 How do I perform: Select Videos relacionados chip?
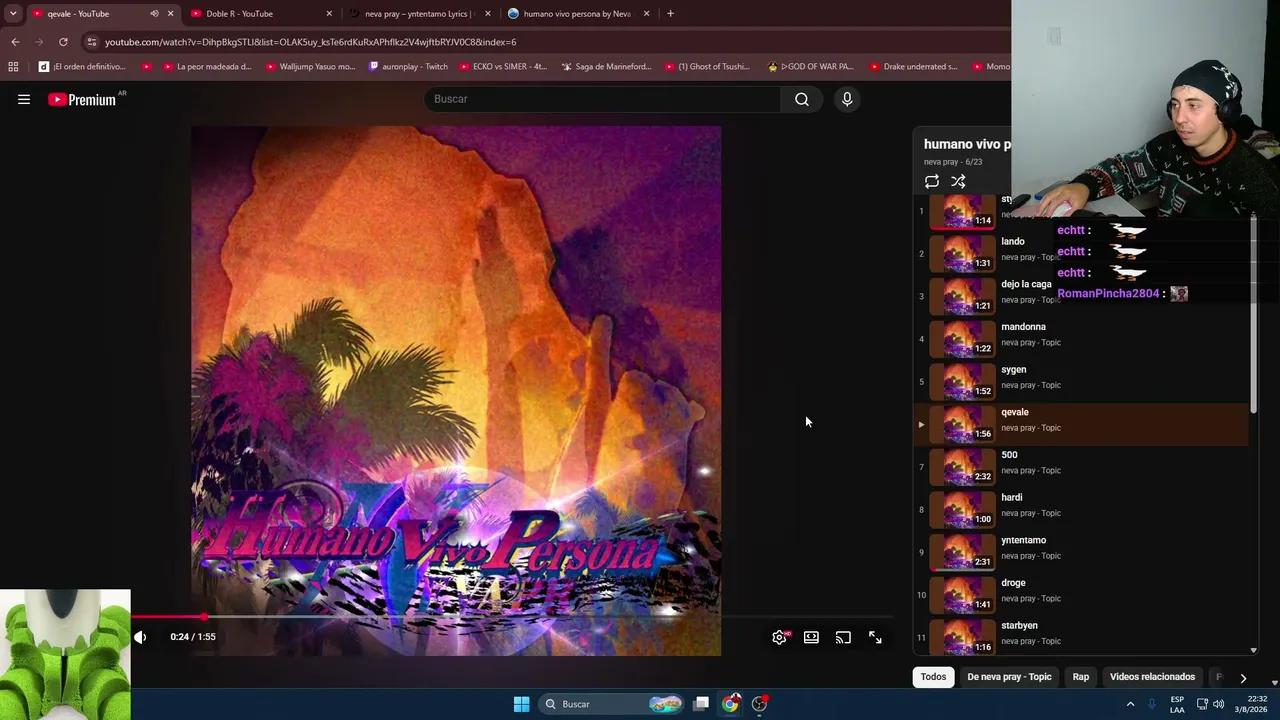(1152, 677)
